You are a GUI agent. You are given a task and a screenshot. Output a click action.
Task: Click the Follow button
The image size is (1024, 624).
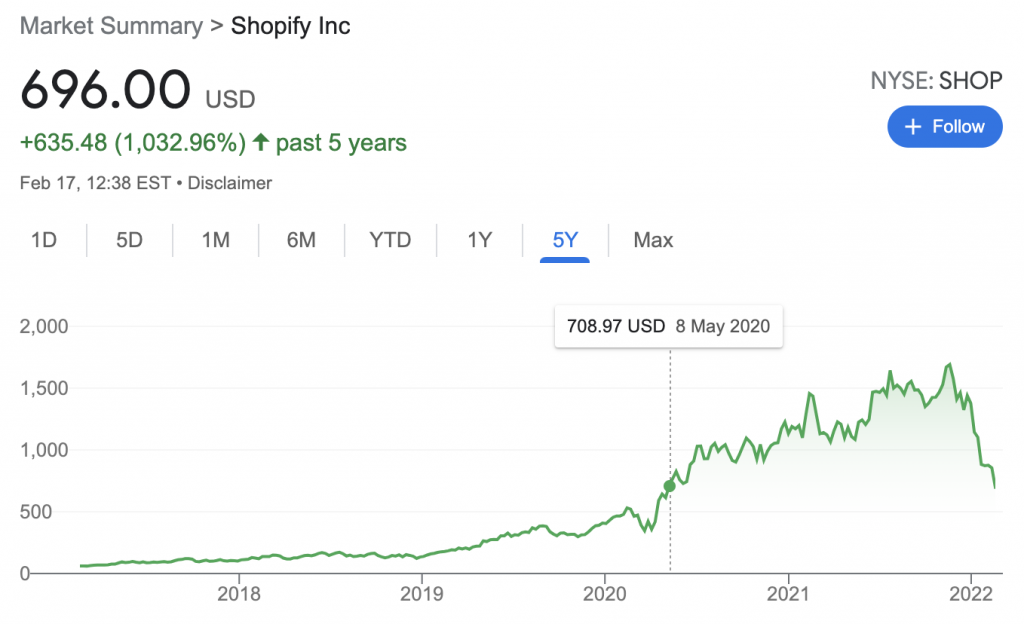944,127
